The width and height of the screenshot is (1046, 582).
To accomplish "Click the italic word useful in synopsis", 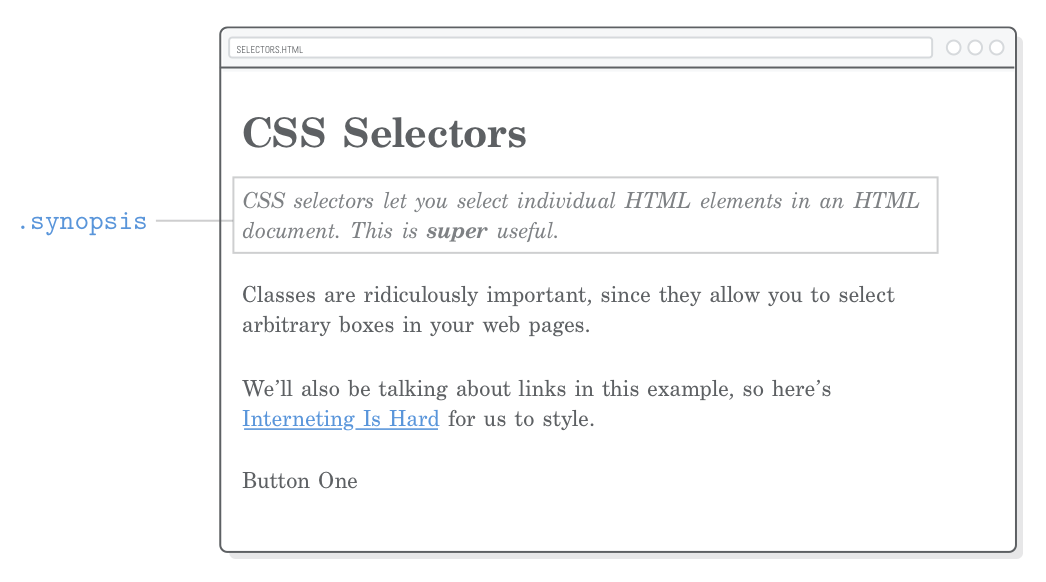I will point(525,231).
